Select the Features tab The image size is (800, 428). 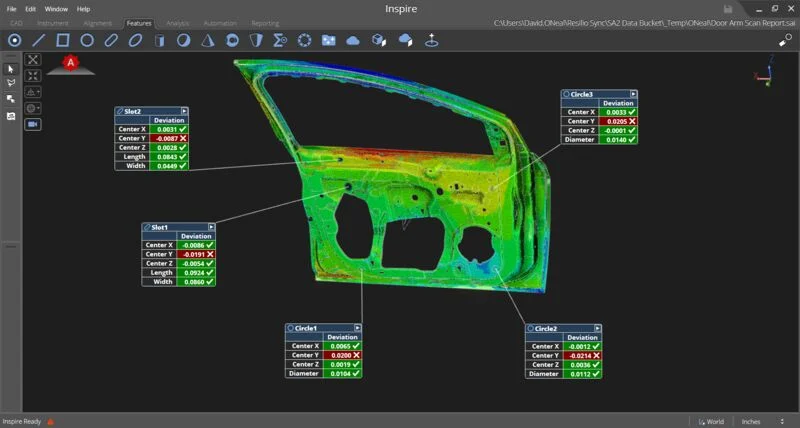139,23
